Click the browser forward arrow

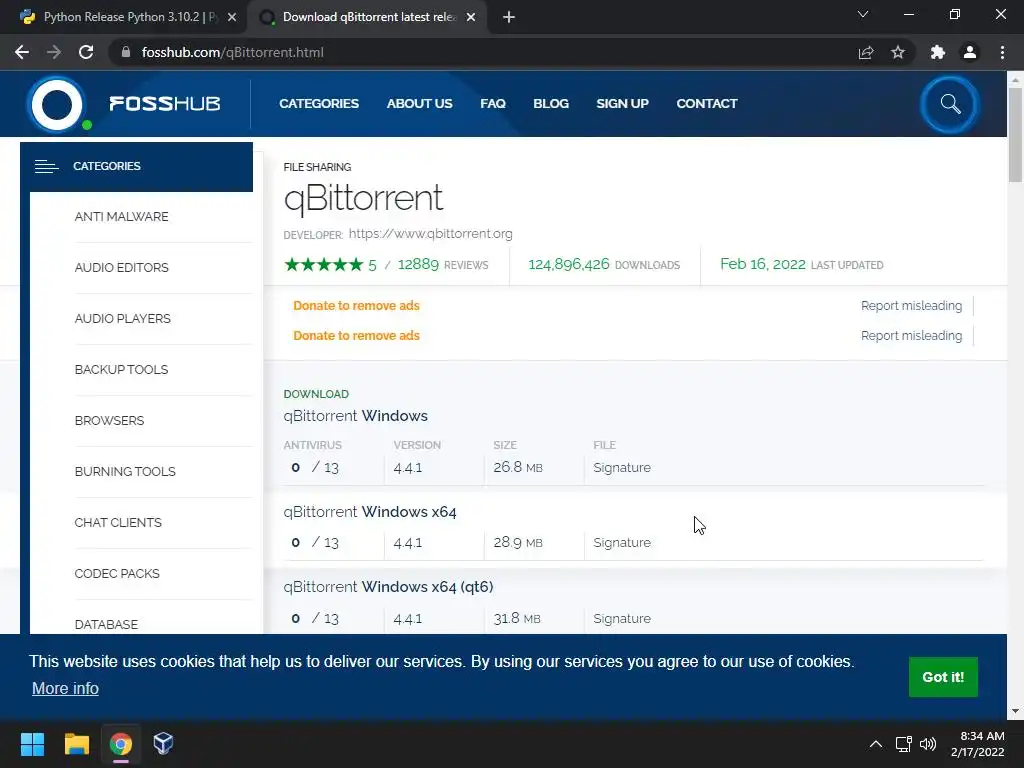[x=54, y=52]
